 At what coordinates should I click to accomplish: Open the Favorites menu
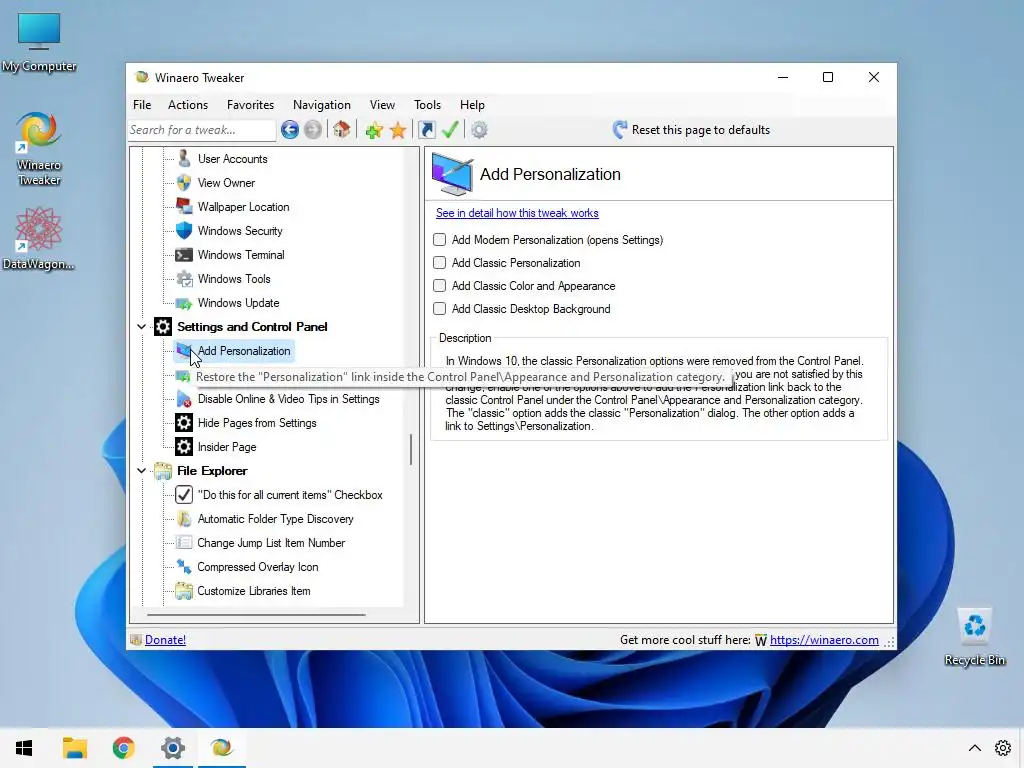(250, 104)
